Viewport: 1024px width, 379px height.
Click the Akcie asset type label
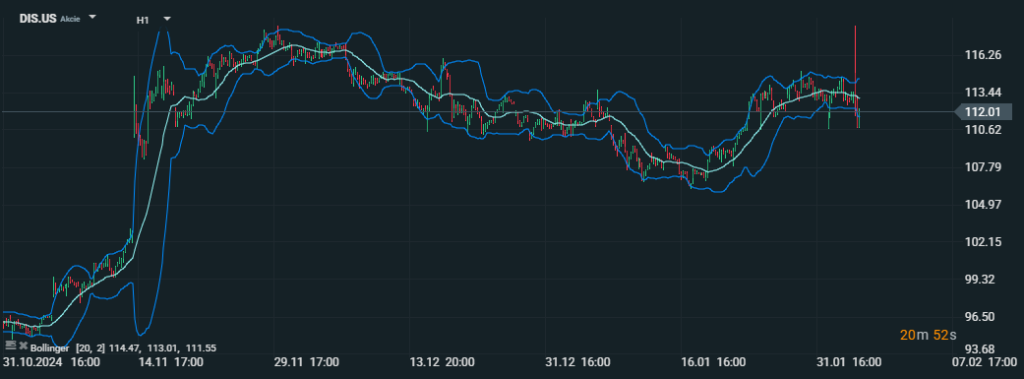tap(70, 20)
